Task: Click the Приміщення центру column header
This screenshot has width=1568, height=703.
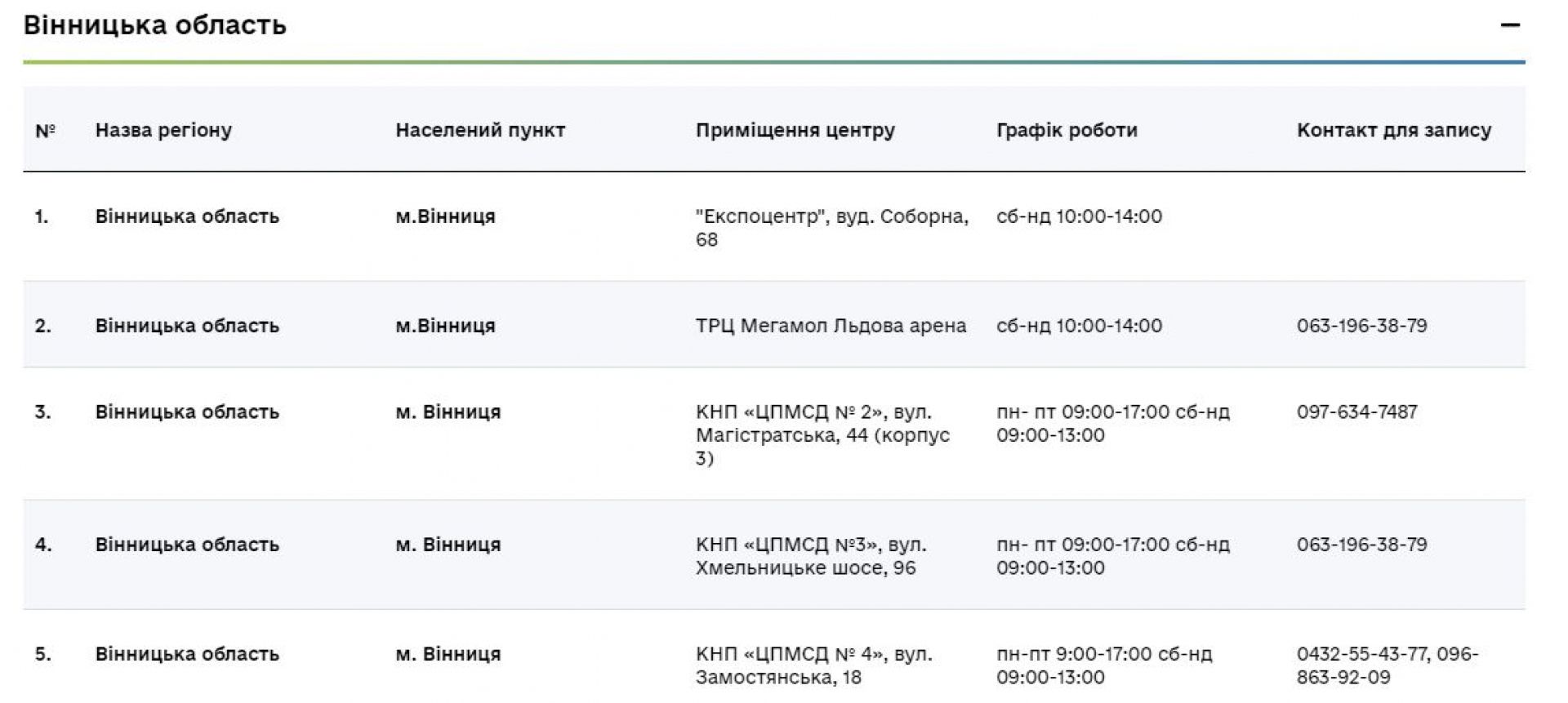Action: (x=795, y=130)
